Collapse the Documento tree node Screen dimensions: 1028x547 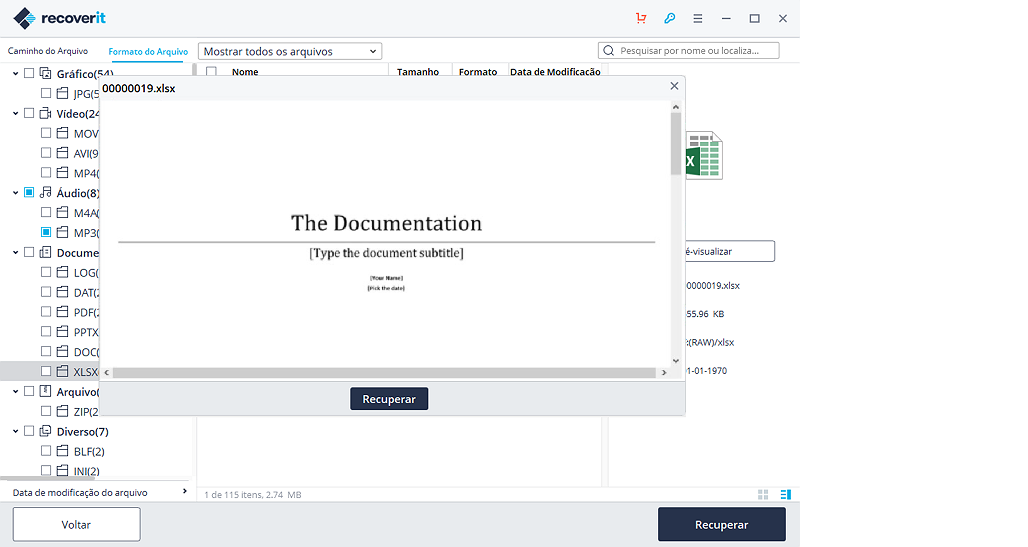point(15,253)
